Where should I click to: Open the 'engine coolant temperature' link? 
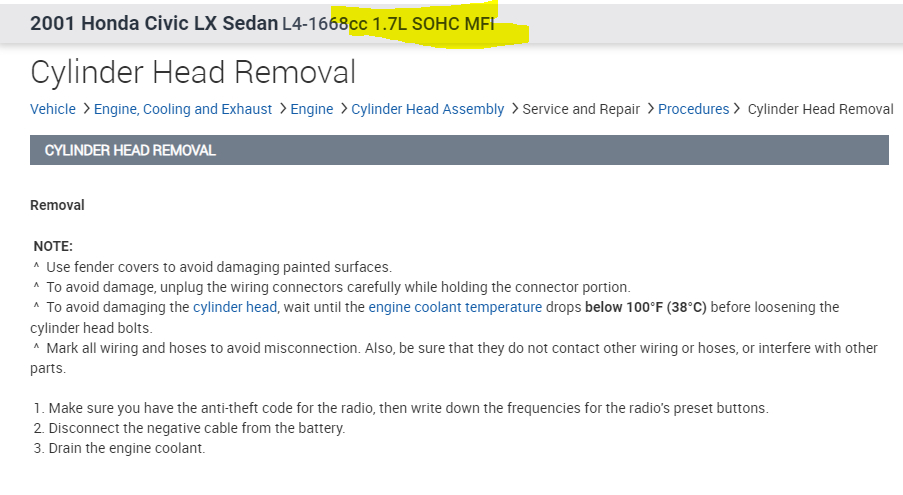tap(455, 307)
